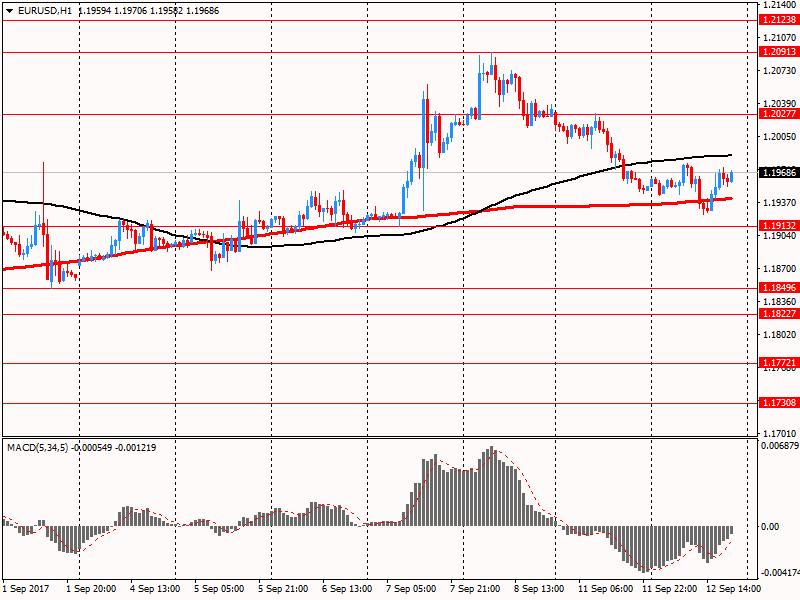The width and height of the screenshot is (800, 600).
Task: Click the 4 Sep 13:00 time label
Action: 155,589
